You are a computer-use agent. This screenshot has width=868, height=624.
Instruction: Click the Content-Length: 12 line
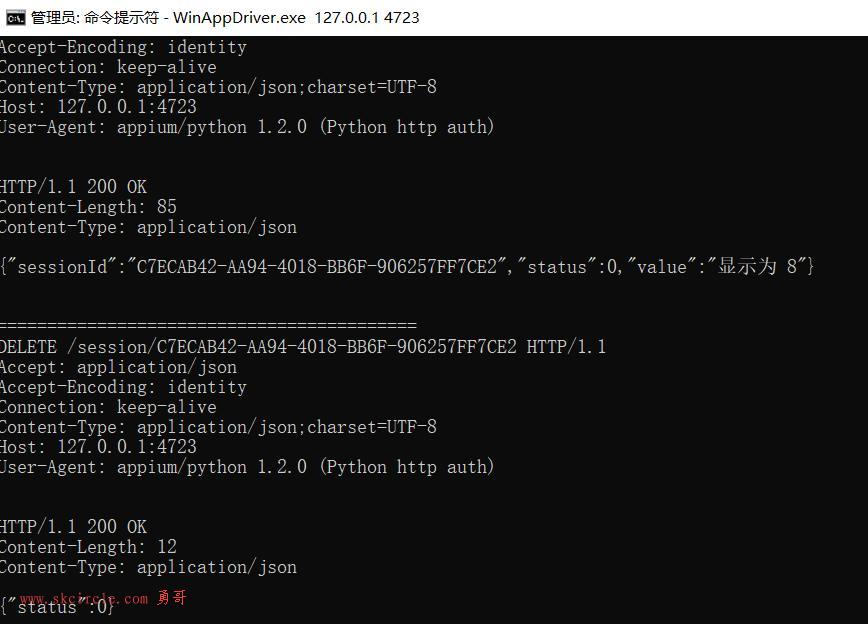(89, 547)
